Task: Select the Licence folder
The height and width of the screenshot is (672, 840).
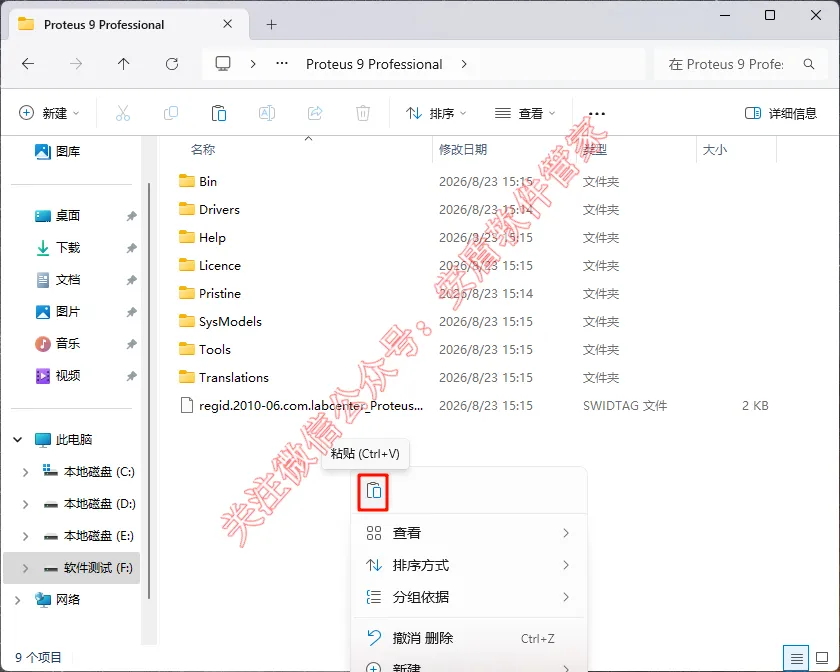Action: pyautogui.click(x=220, y=265)
